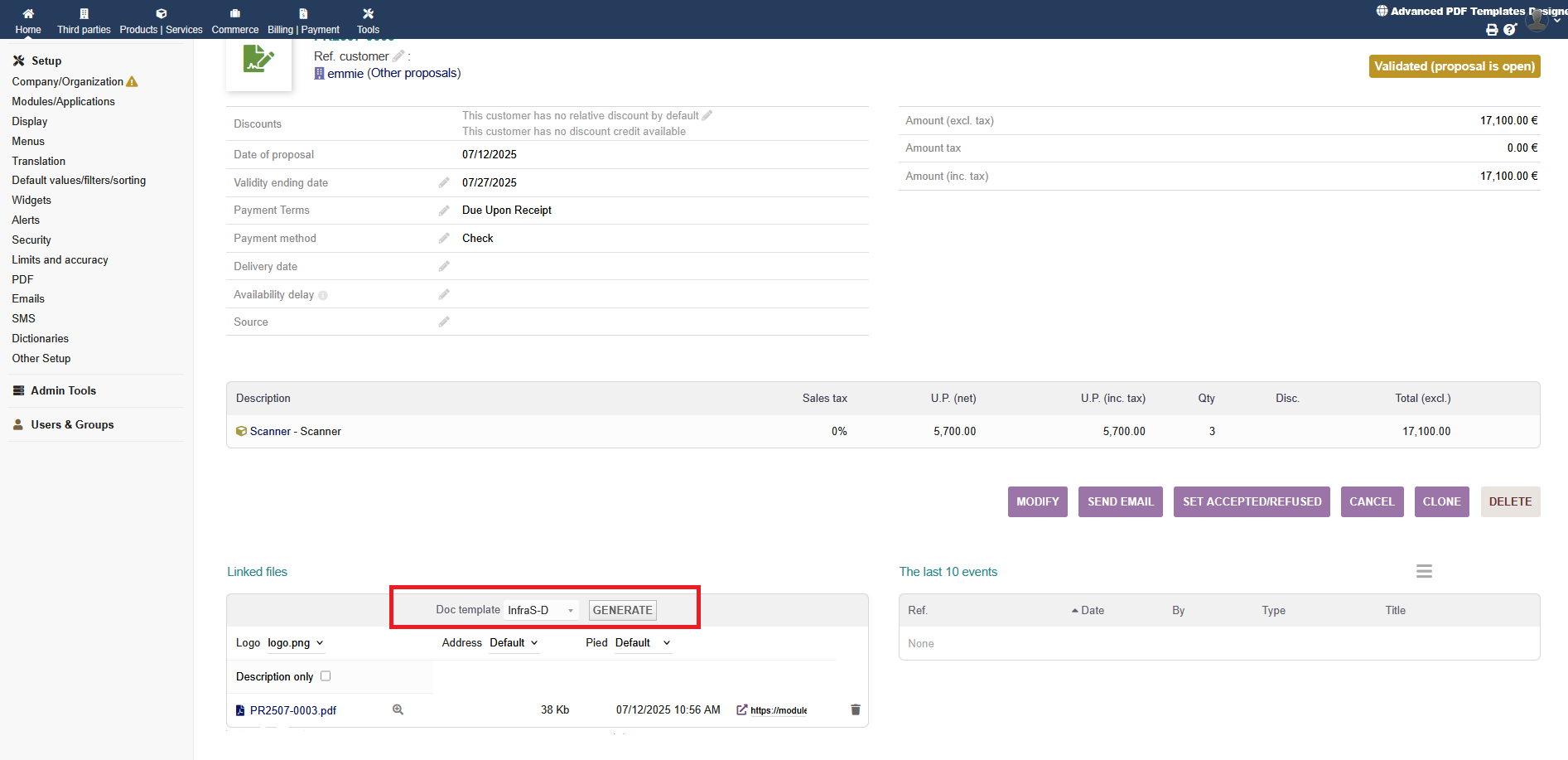1568x760 pixels.
Task: Open the Doc template InfraS-D dropdown
Action: pos(540,610)
